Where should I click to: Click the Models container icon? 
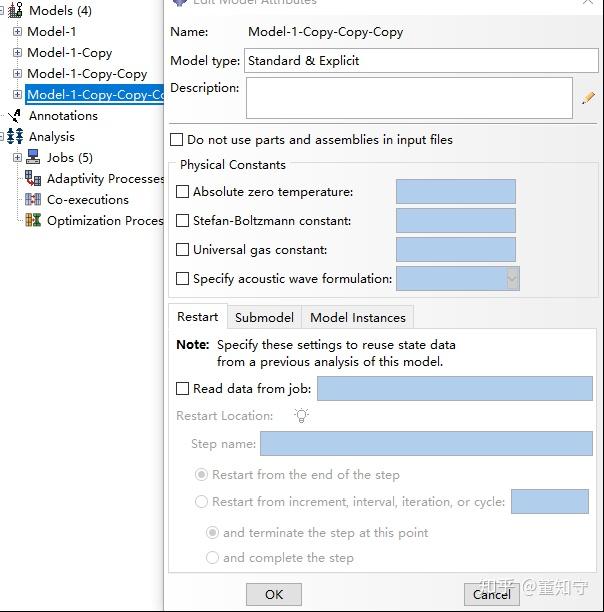click(x=15, y=10)
